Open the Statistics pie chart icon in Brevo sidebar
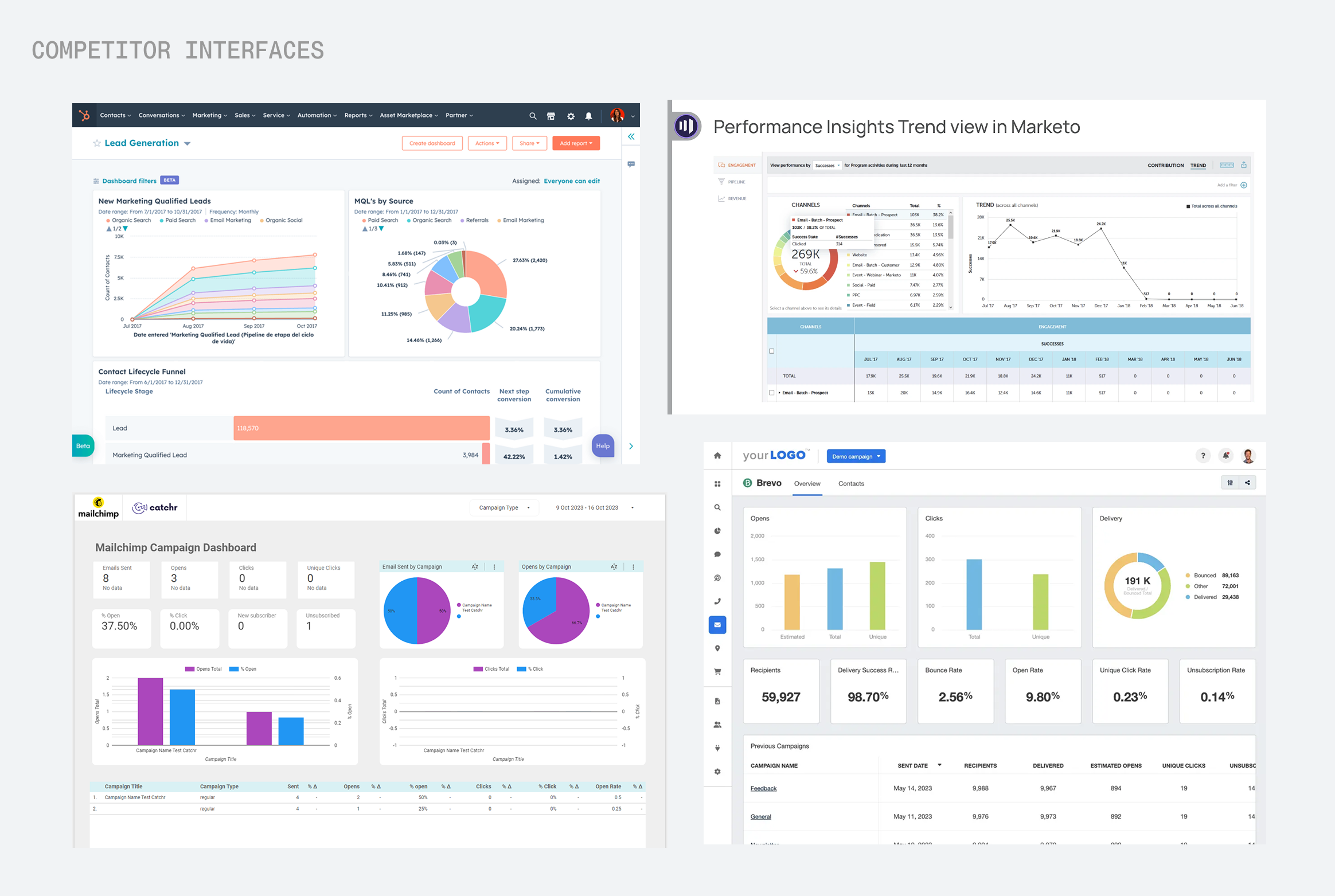The width and height of the screenshot is (1335, 896). (x=717, y=530)
